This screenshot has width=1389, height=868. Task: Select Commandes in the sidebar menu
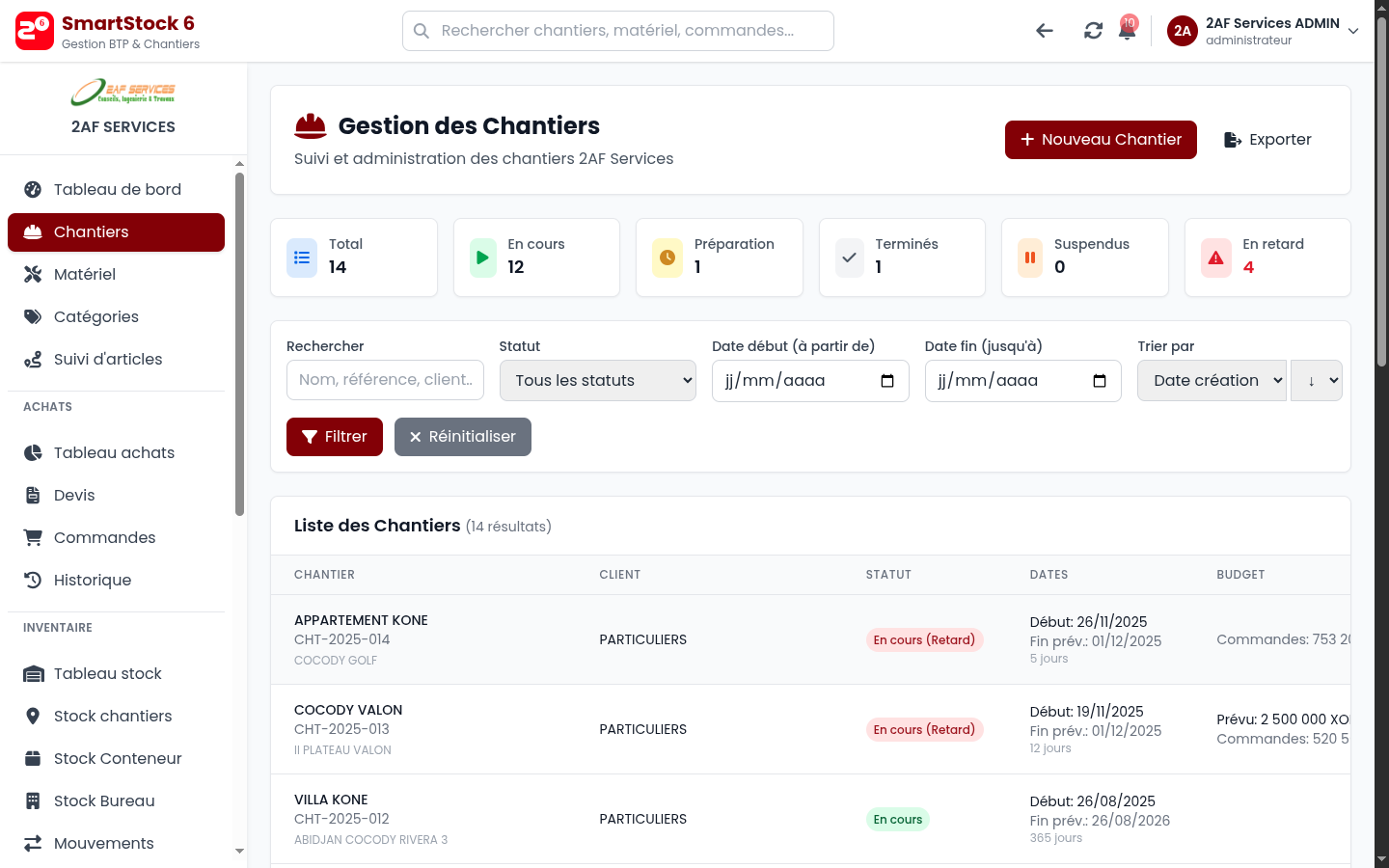pyautogui.click(x=104, y=538)
